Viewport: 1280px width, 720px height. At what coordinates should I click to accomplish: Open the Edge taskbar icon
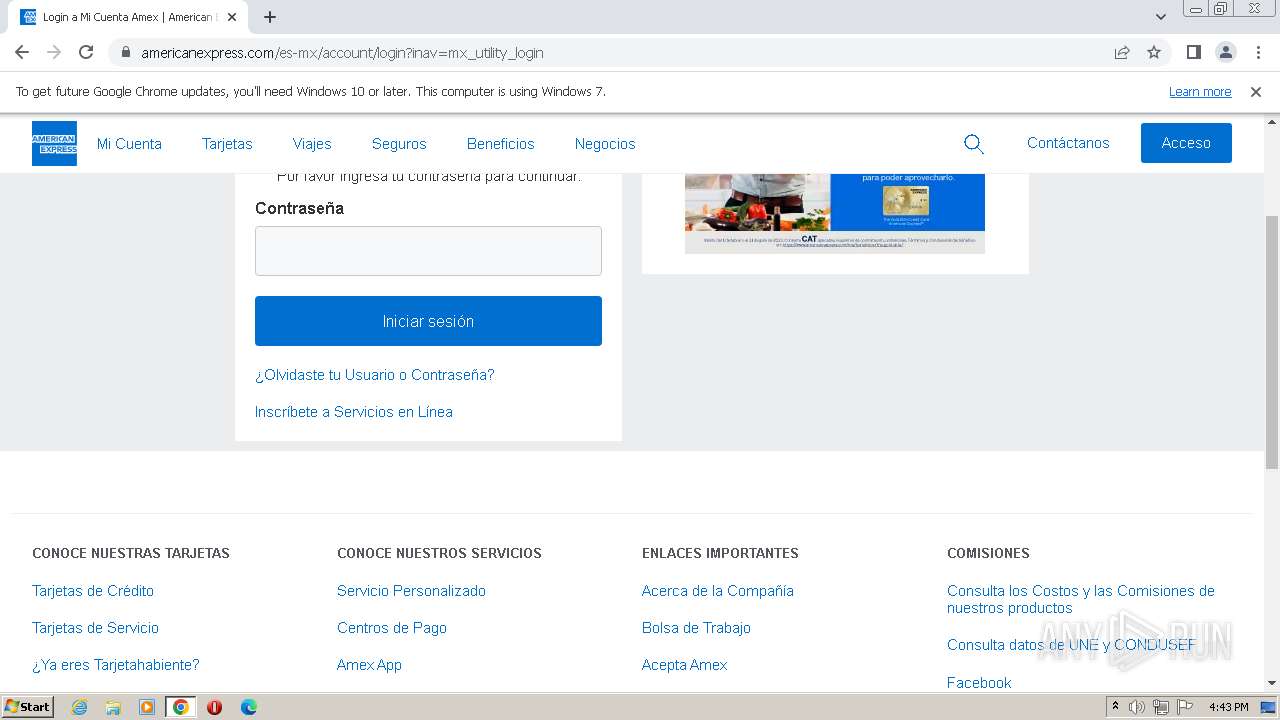pos(248,707)
